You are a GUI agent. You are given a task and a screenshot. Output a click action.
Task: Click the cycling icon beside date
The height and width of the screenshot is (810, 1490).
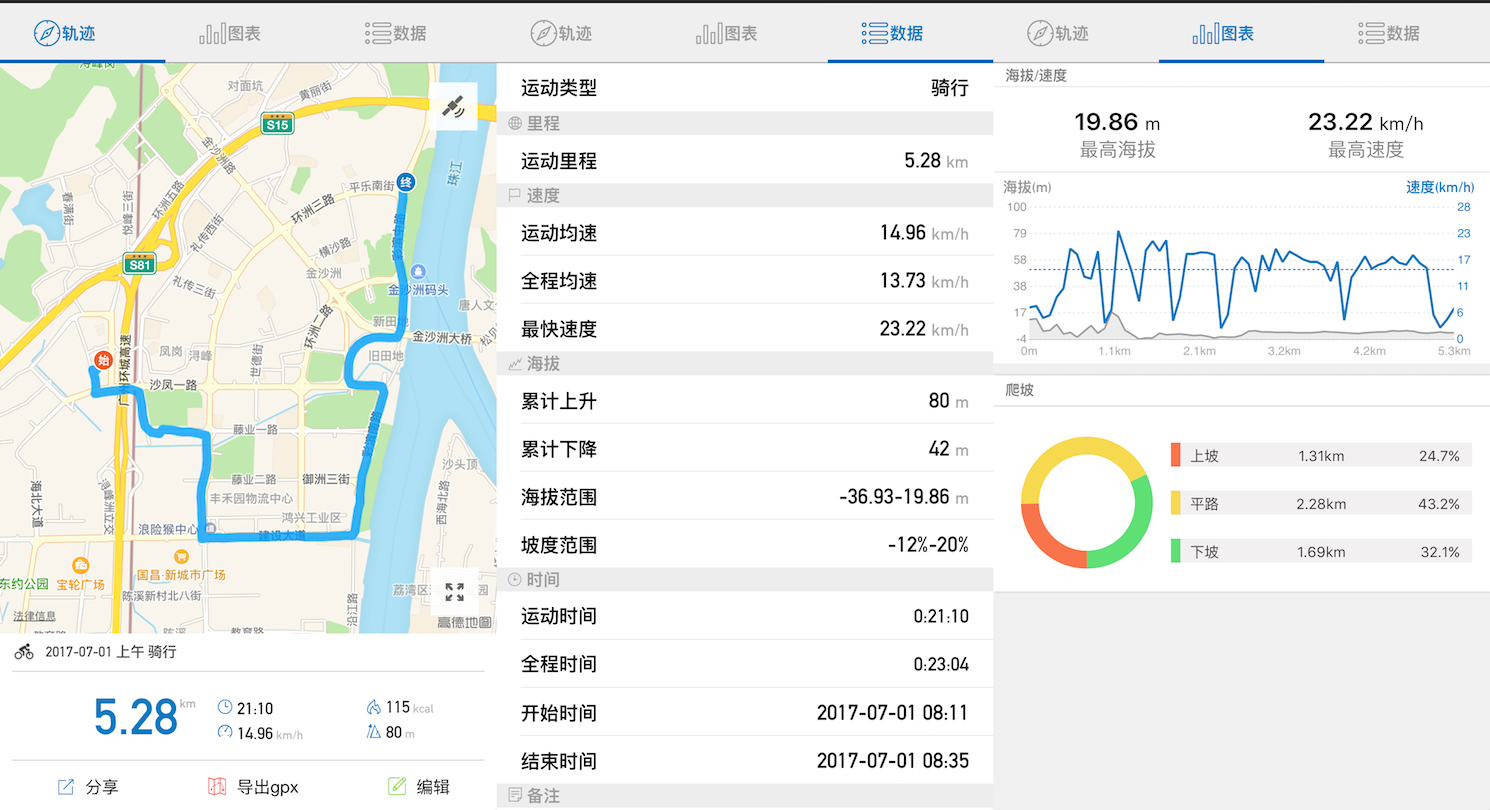point(24,652)
